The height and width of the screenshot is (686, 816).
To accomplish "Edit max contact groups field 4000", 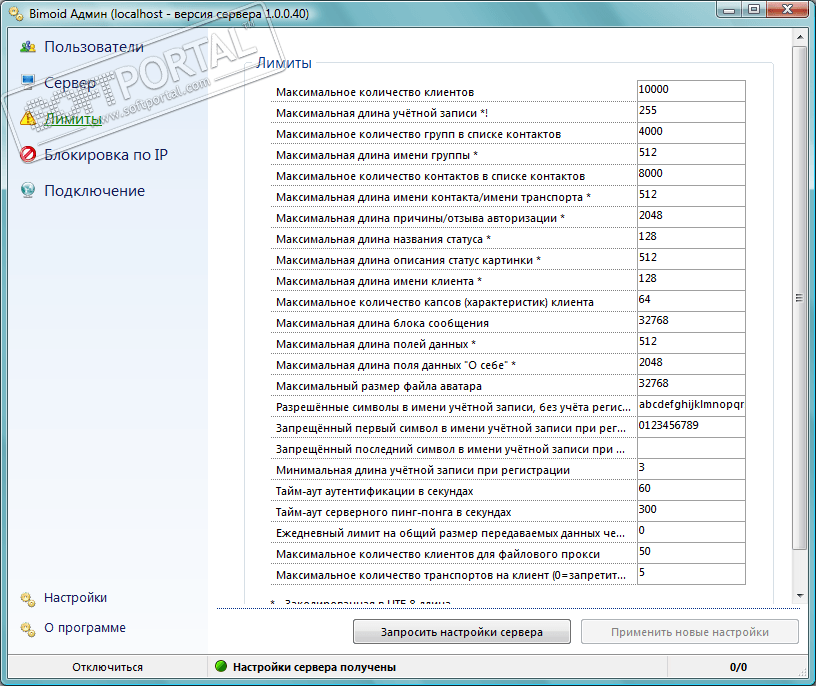I will (691, 133).
